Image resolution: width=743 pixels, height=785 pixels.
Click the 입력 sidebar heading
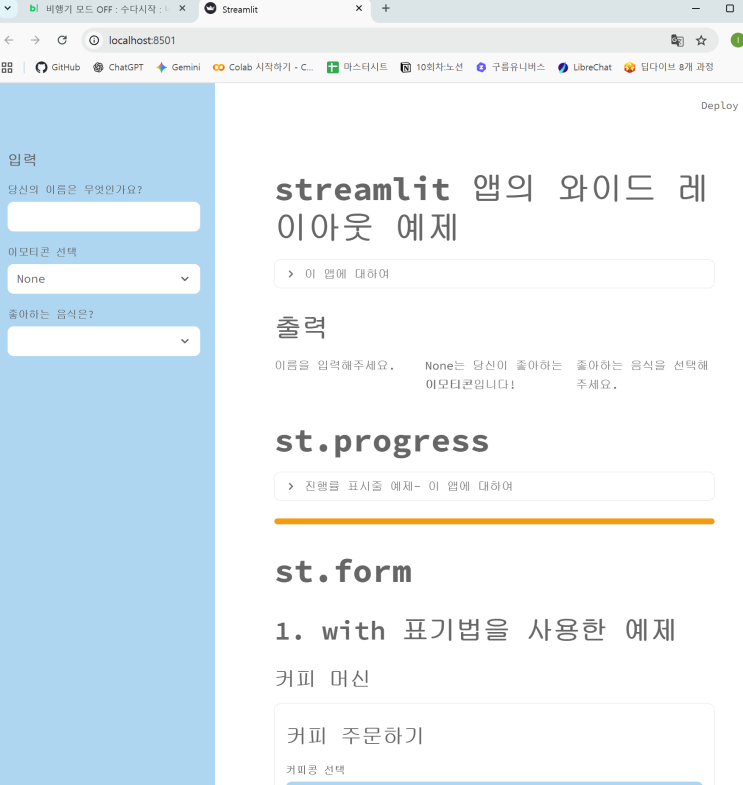click(x=22, y=160)
